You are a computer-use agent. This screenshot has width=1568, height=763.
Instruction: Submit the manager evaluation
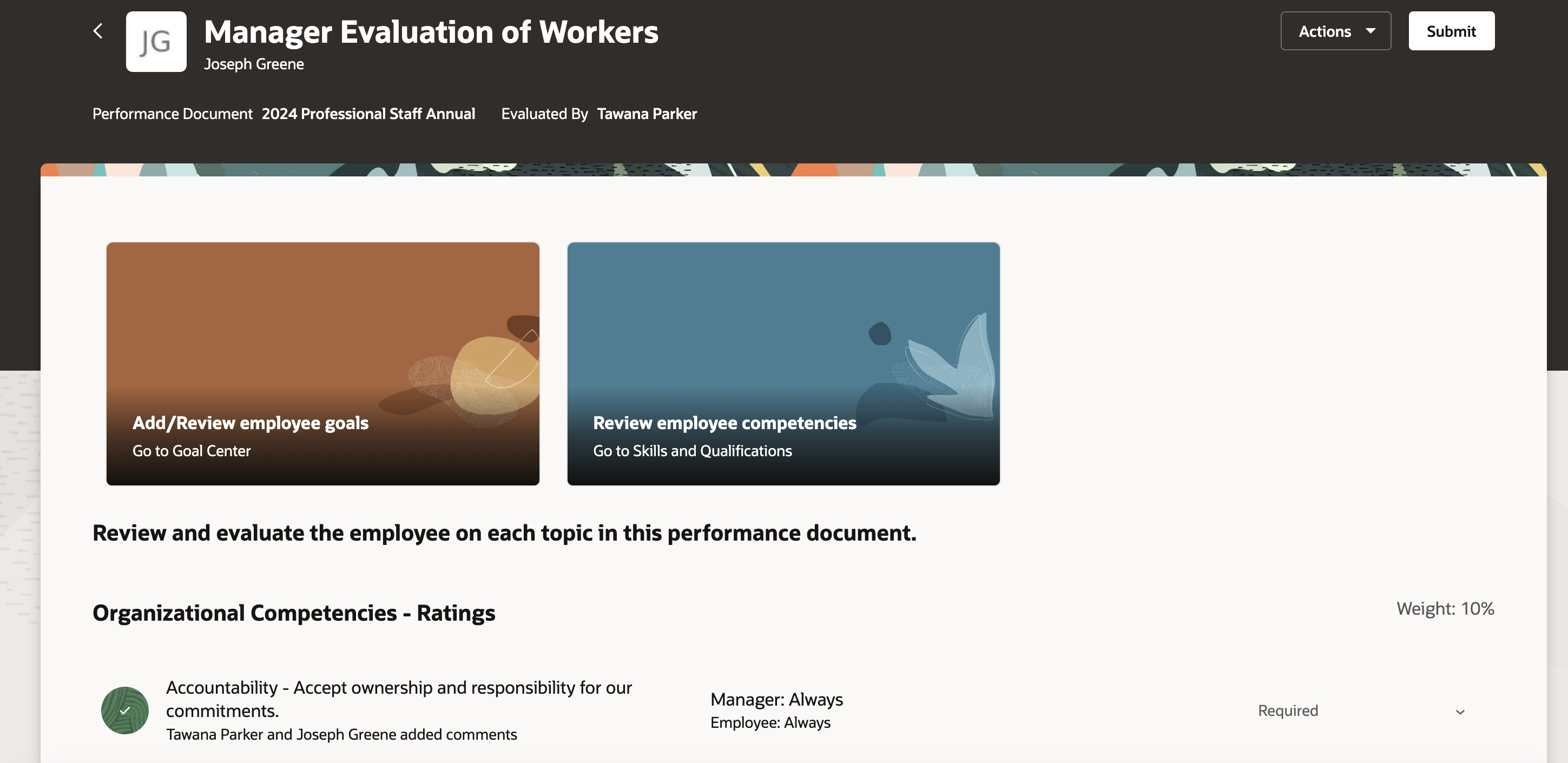1451,30
